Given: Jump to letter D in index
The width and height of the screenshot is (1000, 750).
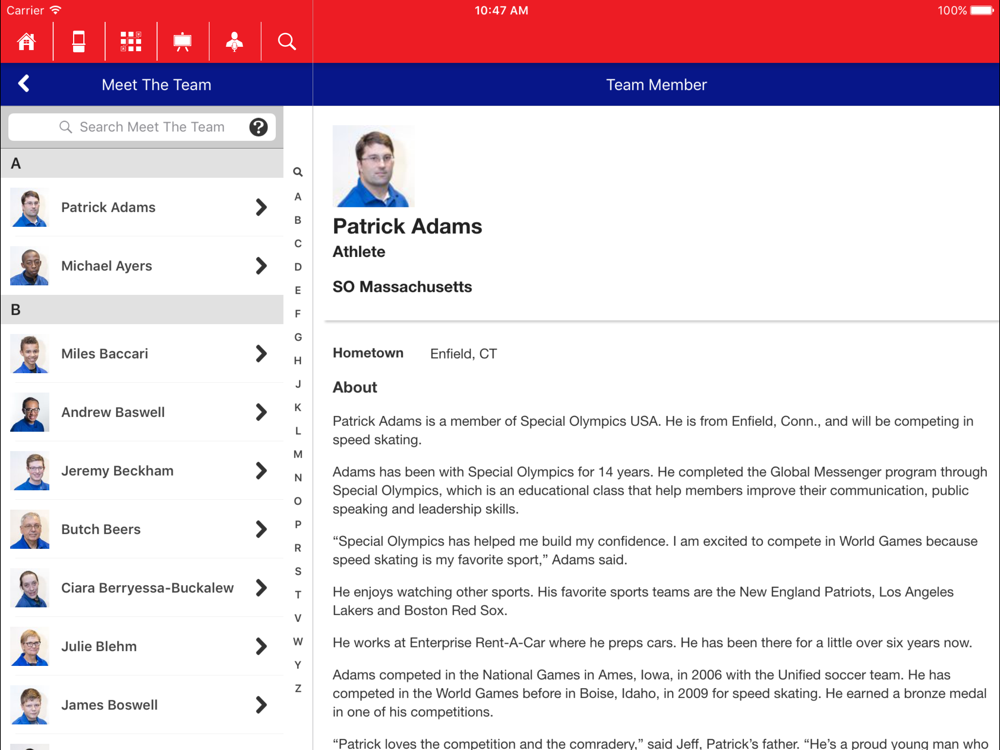Looking at the screenshot, I should click(298, 267).
